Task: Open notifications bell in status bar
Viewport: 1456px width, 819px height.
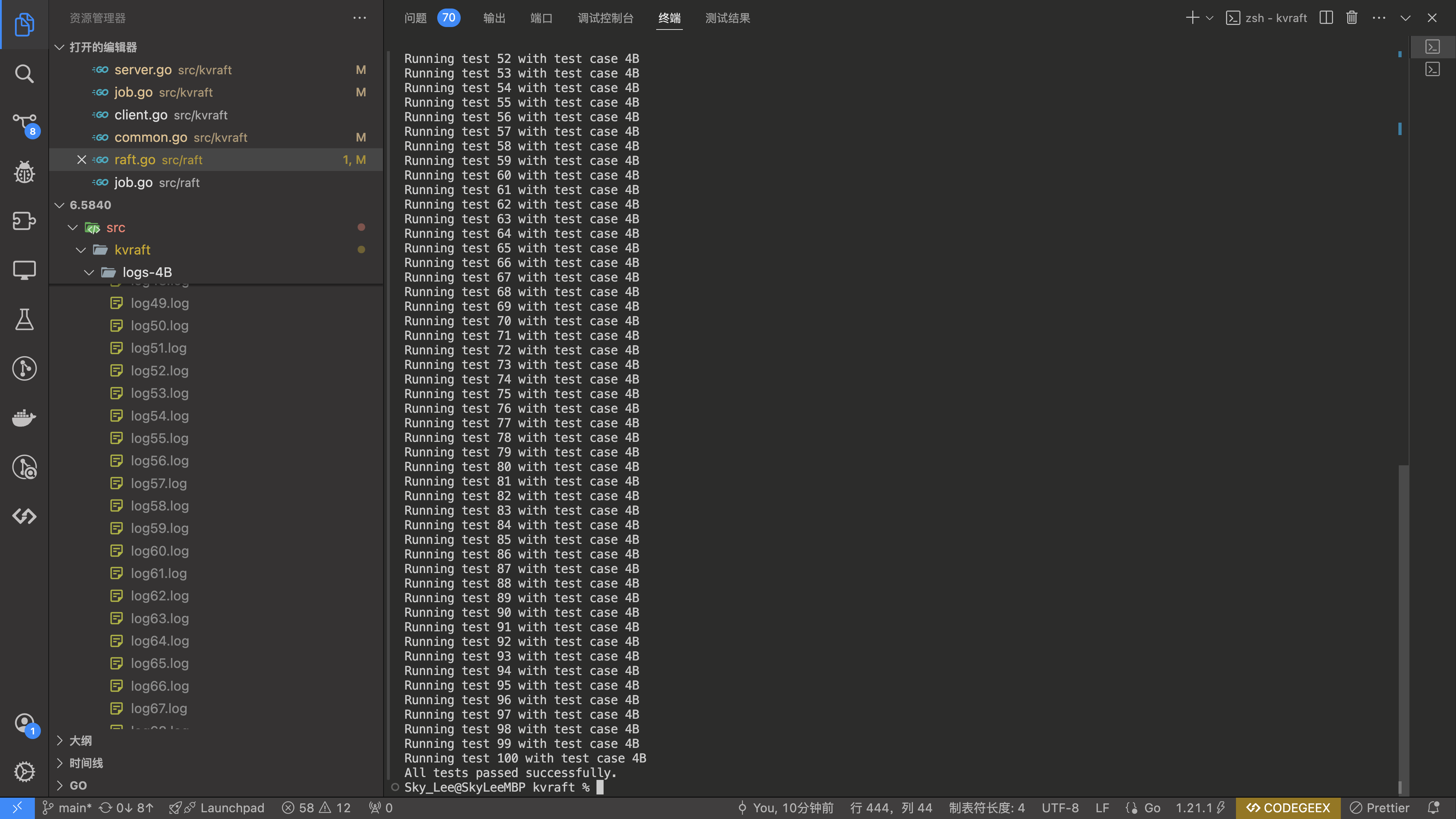Action: 1433,808
